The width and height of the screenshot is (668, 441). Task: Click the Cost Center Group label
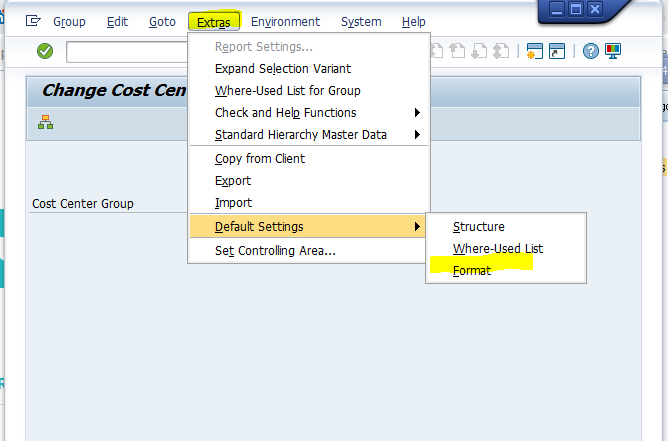coord(83,204)
